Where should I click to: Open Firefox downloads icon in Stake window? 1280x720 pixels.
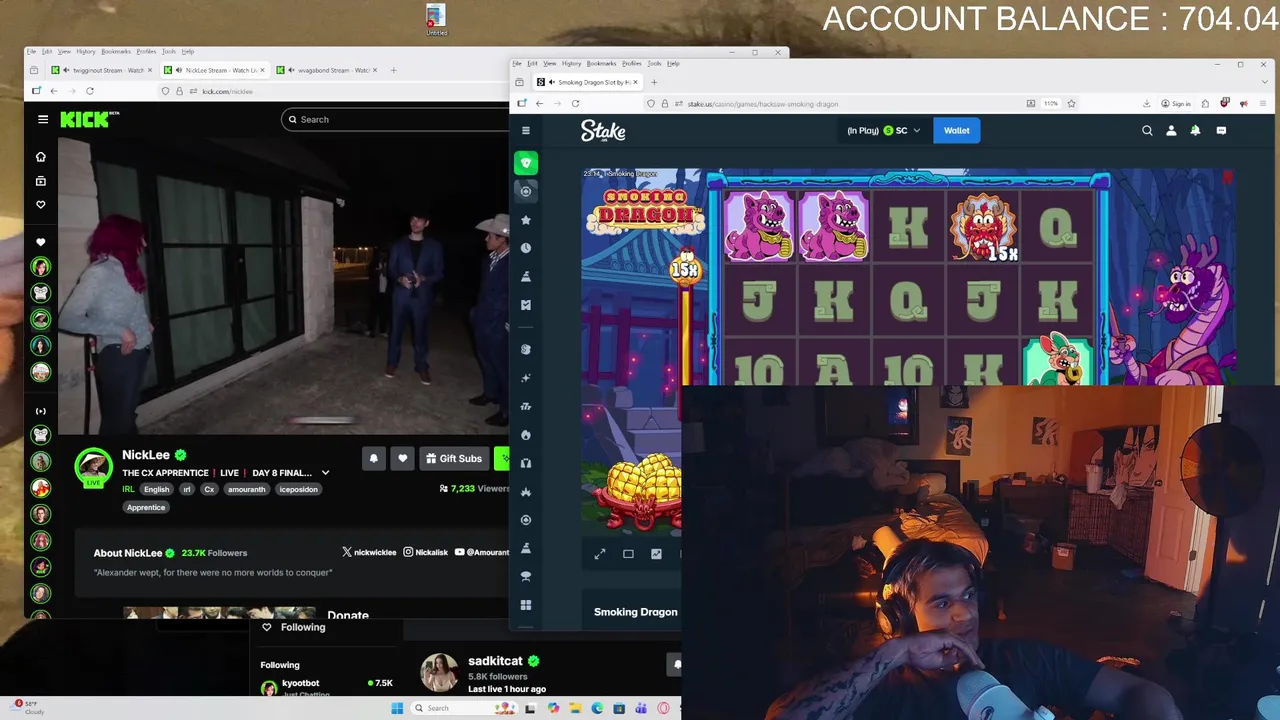tap(1146, 103)
